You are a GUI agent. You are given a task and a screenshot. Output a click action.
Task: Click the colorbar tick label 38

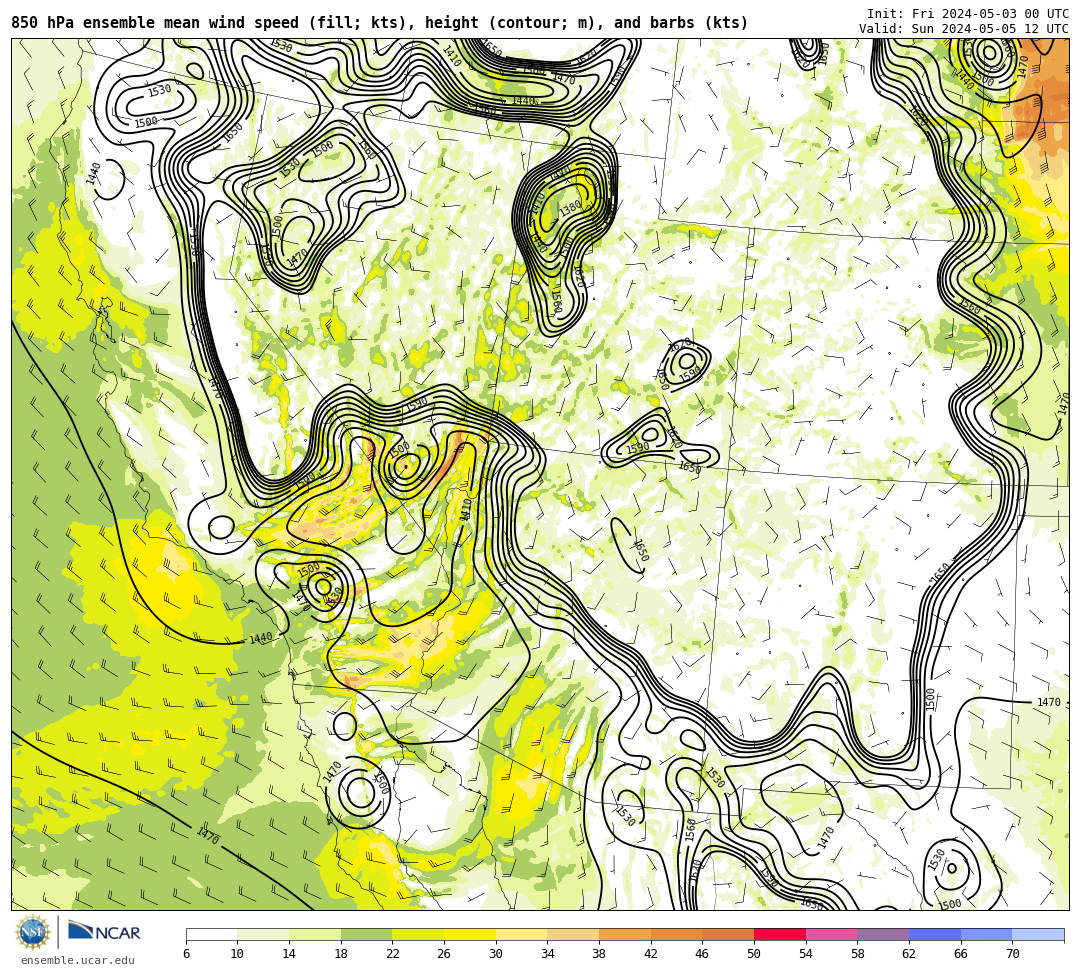click(599, 954)
